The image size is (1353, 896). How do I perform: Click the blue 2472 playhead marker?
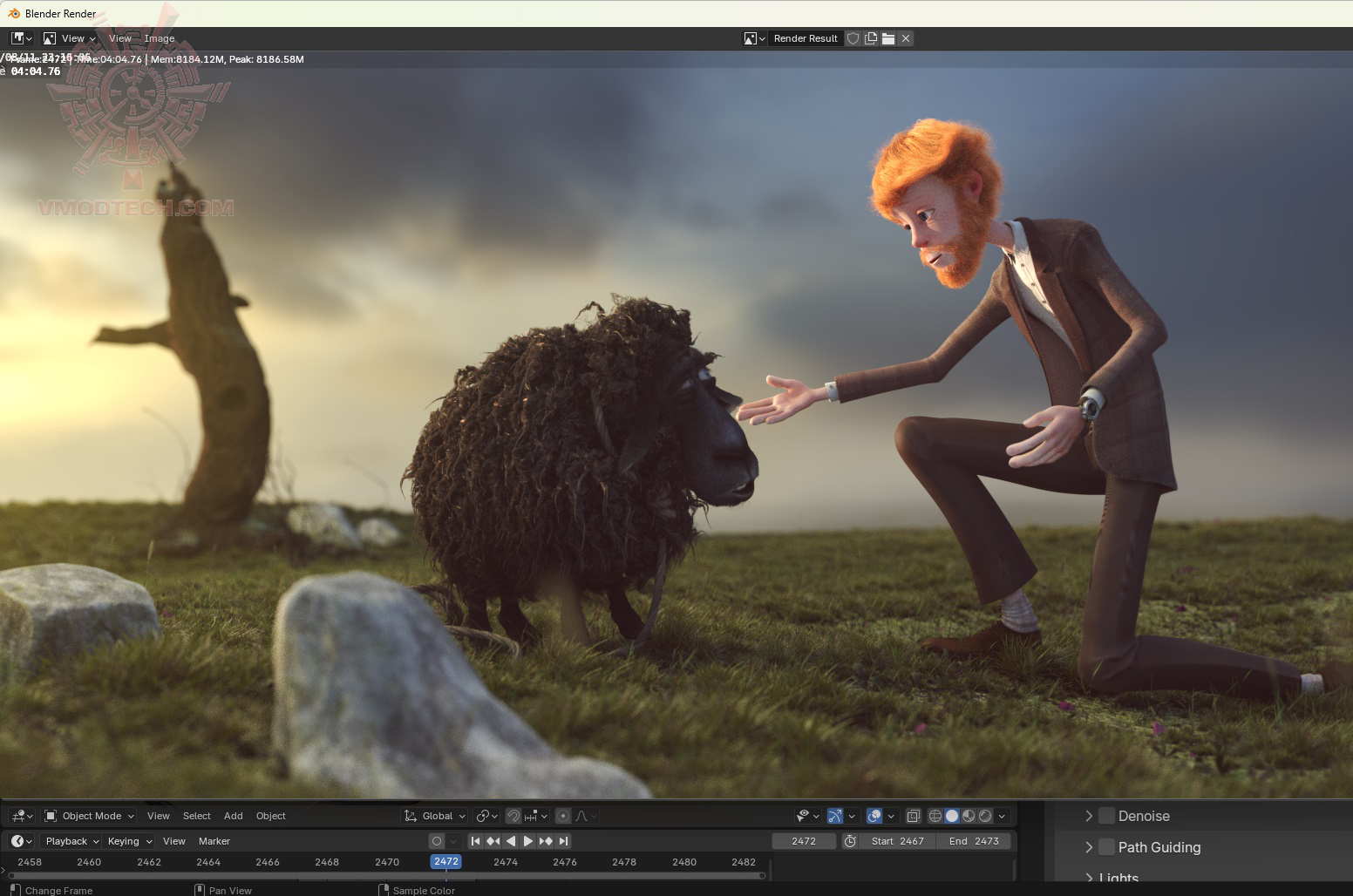(x=446, y=861)
